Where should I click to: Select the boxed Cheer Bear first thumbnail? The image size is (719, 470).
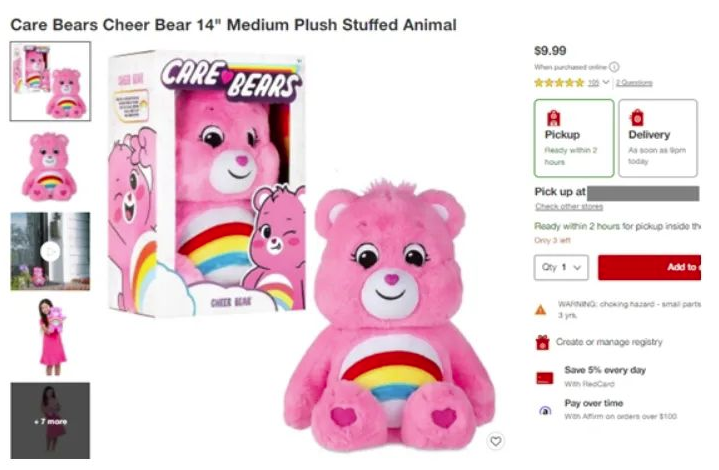[x=50, y=81]
